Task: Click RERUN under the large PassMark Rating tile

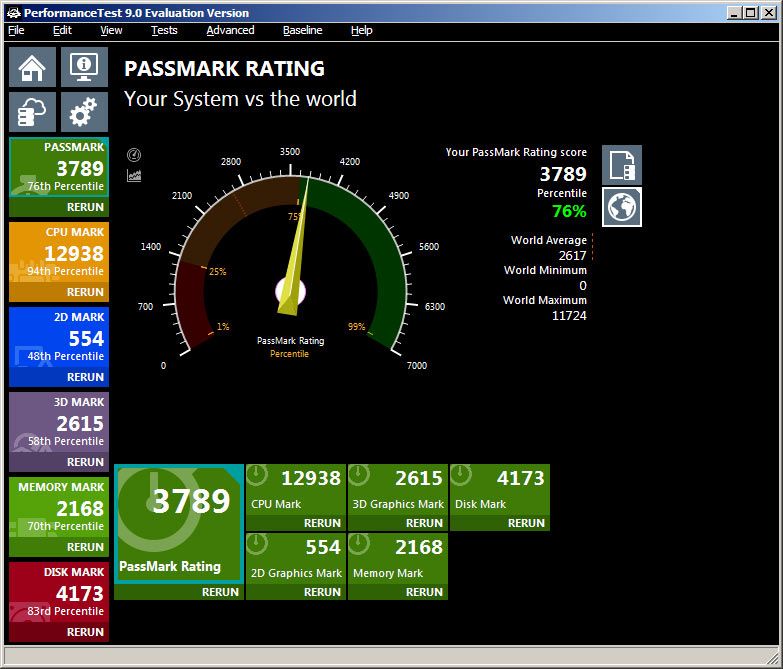Action: coord(220,592)
